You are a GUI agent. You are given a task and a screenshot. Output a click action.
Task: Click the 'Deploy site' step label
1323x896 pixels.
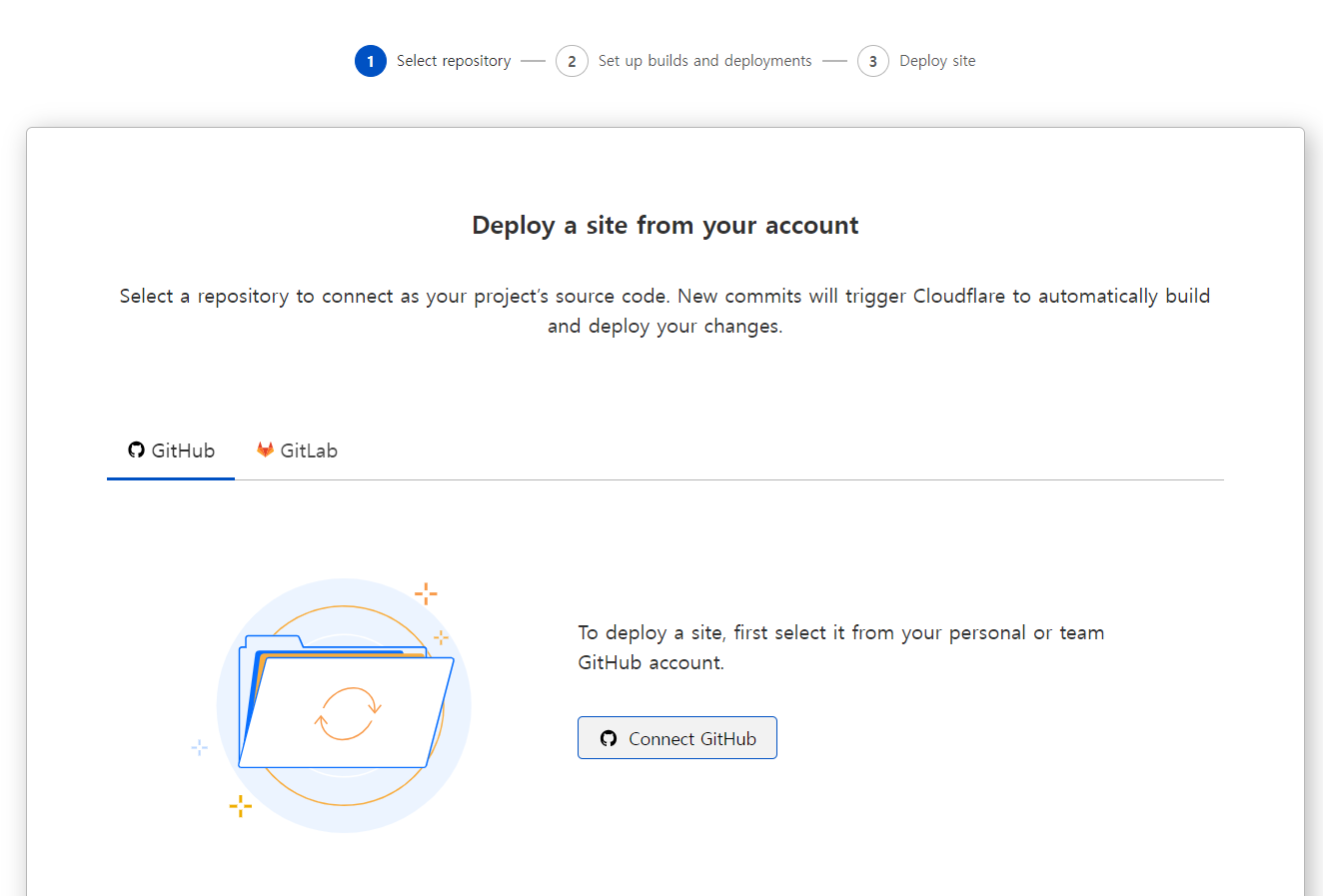(937, 61)
